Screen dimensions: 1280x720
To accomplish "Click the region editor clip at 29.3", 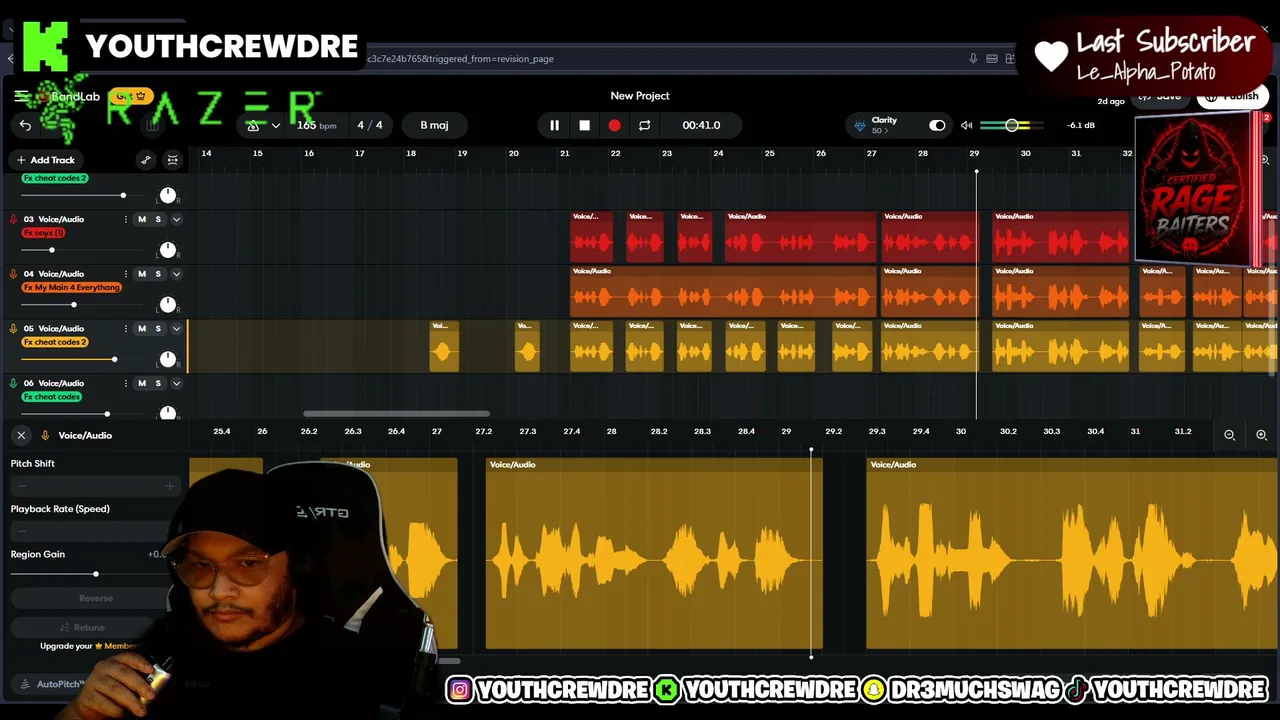I will tap(1072, 553).
